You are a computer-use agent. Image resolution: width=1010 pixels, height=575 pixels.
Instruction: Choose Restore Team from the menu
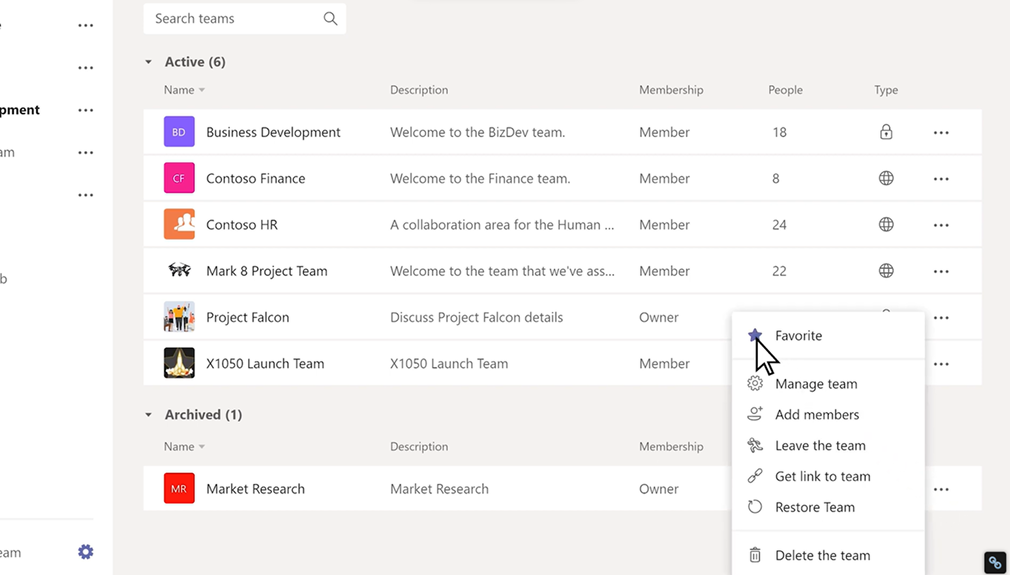coord(828,507)
